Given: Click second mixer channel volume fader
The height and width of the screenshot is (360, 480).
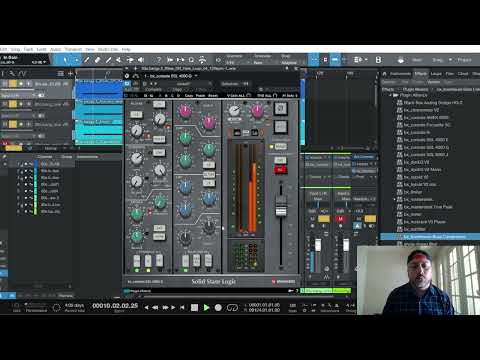Looking at the screenshot, I should [x=346, y=245].
